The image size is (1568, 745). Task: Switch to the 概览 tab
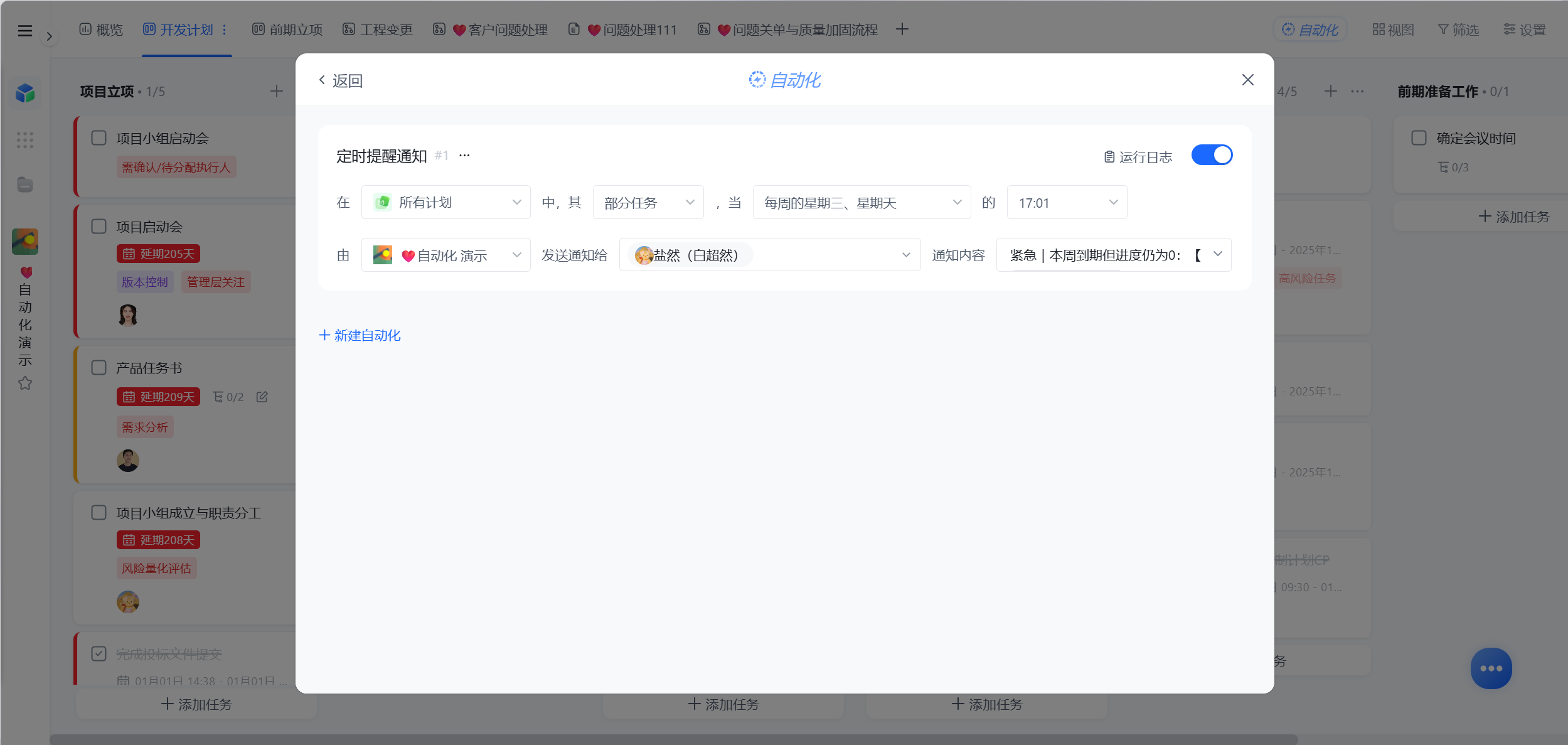101,29
